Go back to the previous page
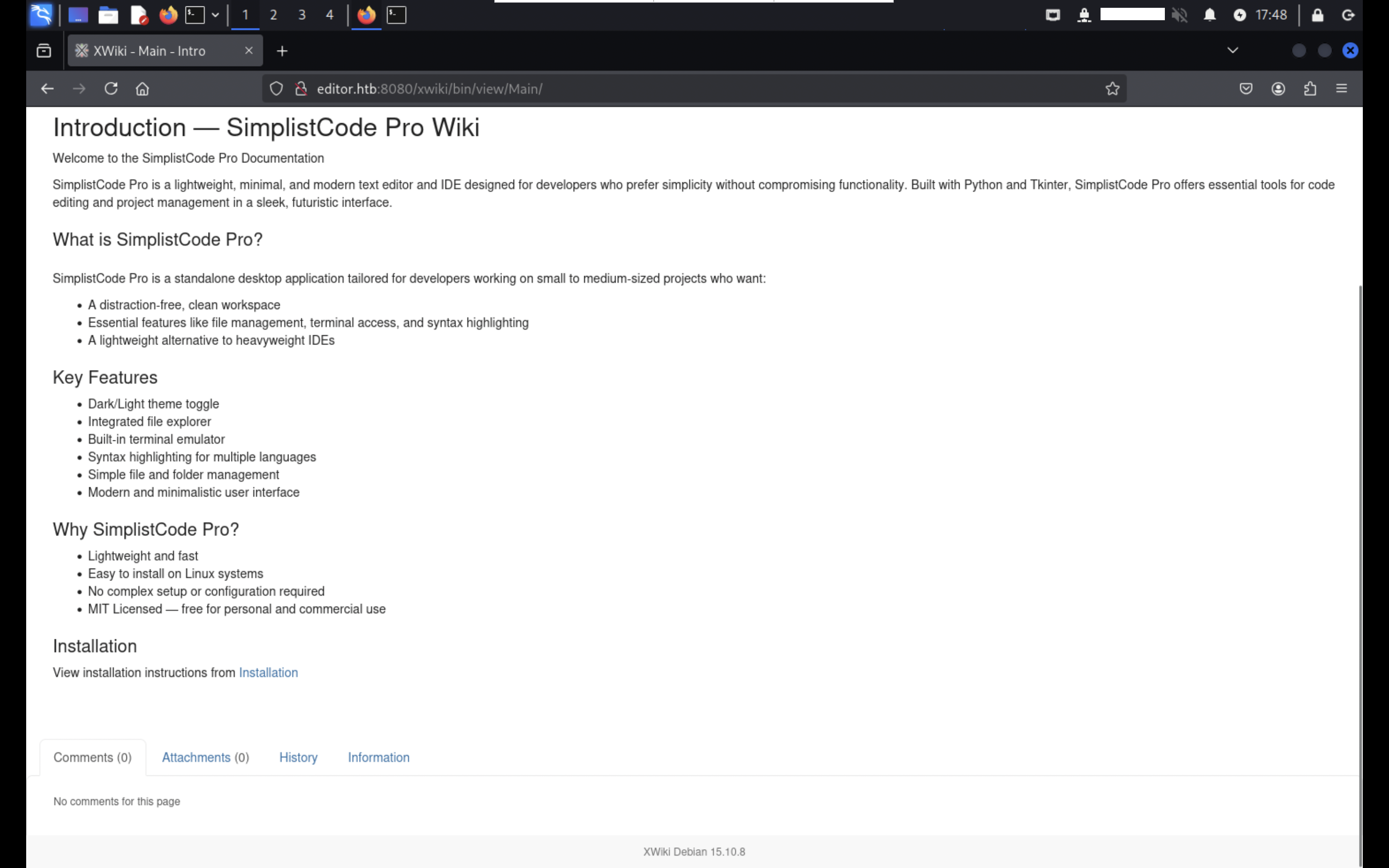This screenshot has height=868, width=1389. [48, 88]
